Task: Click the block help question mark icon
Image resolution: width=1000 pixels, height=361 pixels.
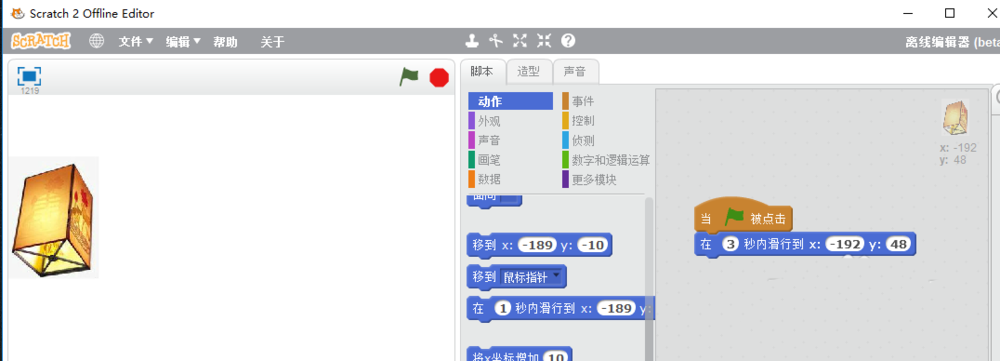Action: pyautogui.click(x=568, y=41)
